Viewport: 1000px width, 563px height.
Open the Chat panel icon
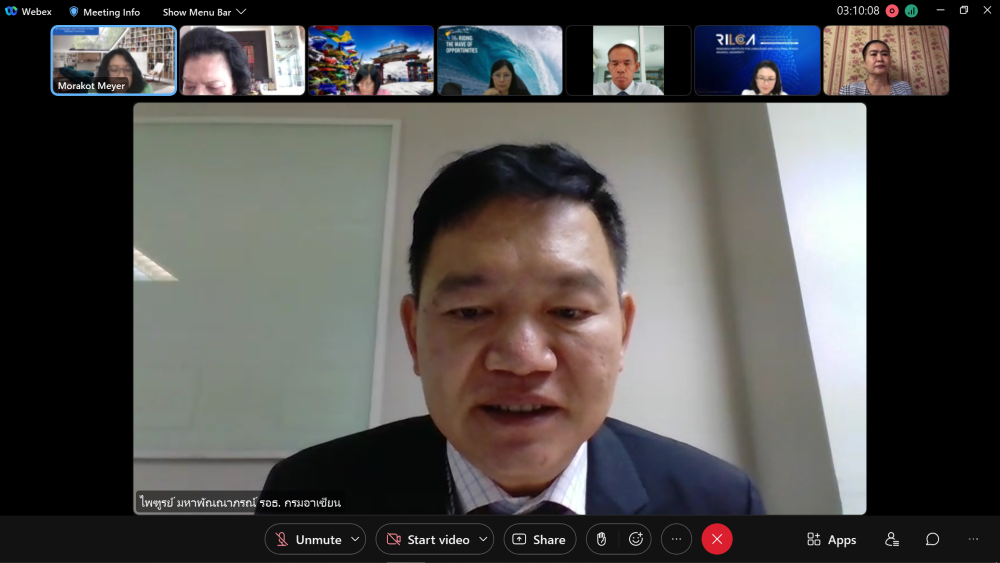tap(932, 539)
